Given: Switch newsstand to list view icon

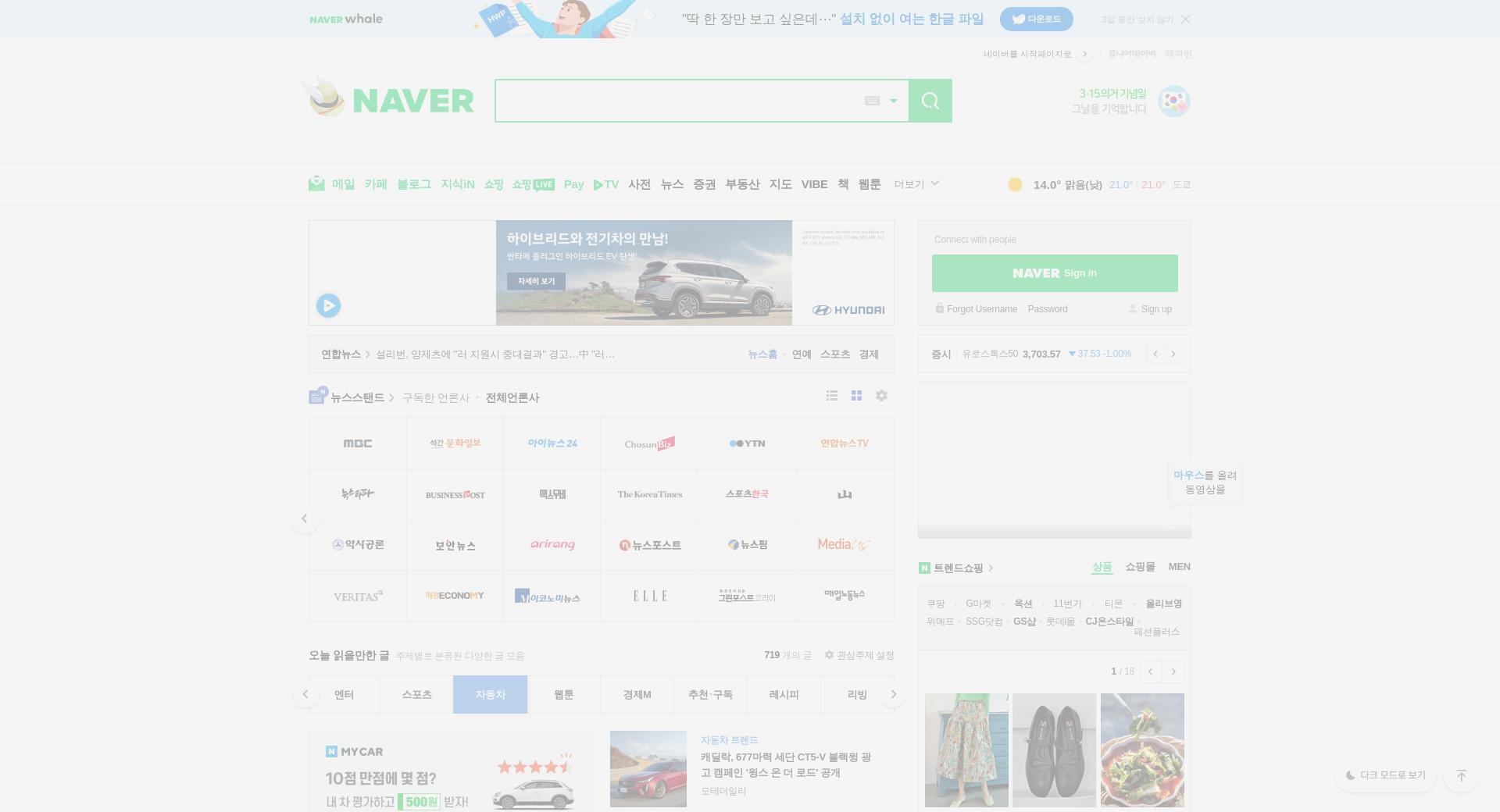Looking at the screenshot, I should pyautogui.click(x=832, y=396).
